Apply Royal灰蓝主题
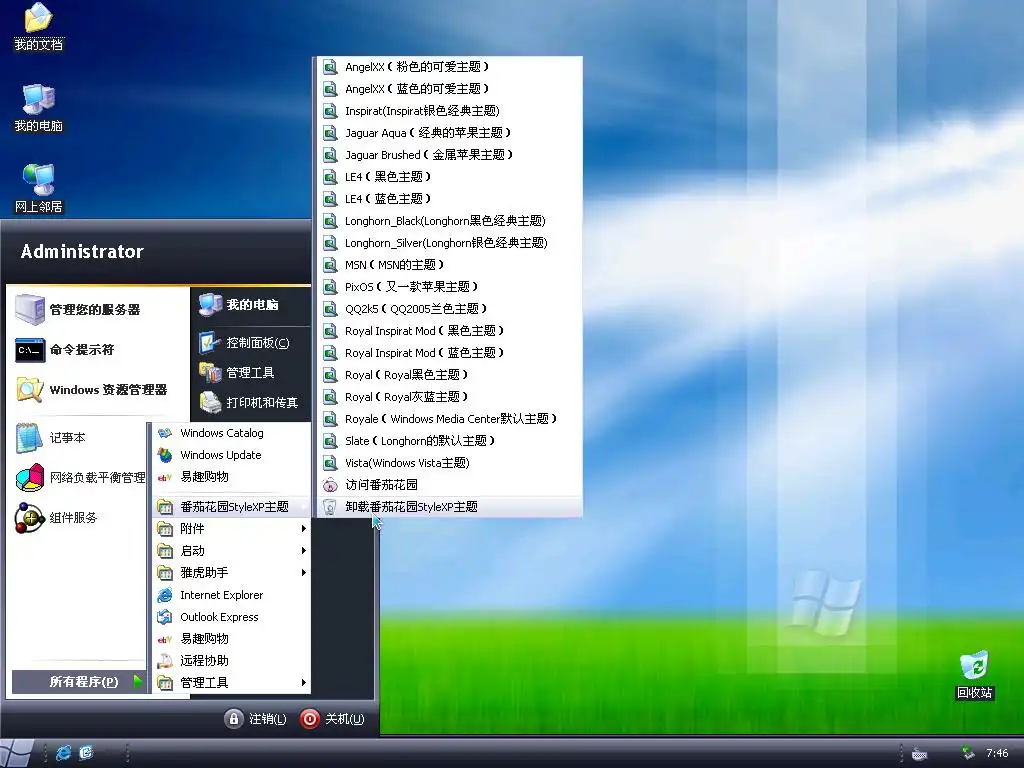1024x768 pixels. pos(449,396)
